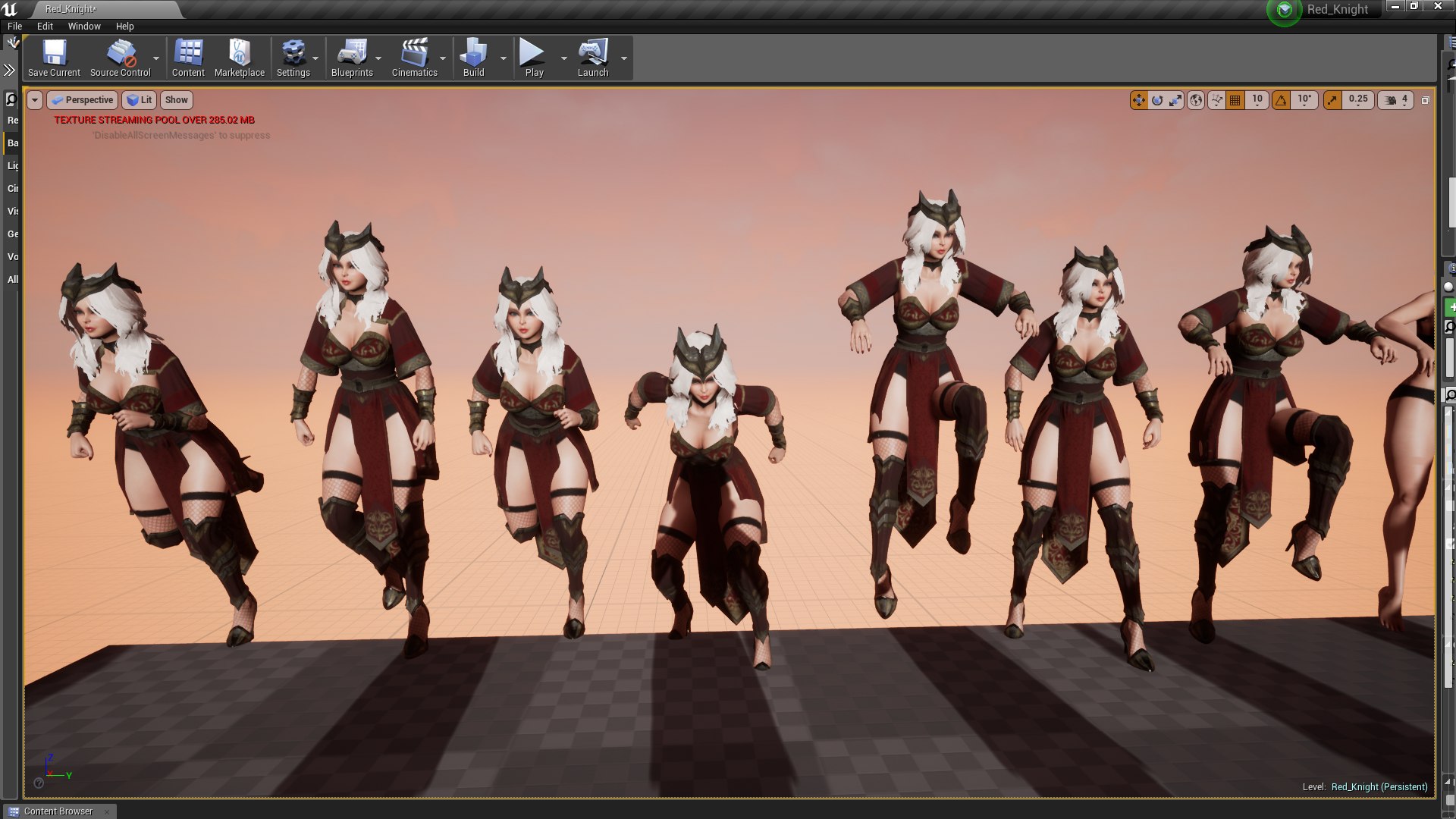The height and width of the screenshot is (819, 1456).
Task: Select the Recently Placed category
Action: tap(12, 121)
